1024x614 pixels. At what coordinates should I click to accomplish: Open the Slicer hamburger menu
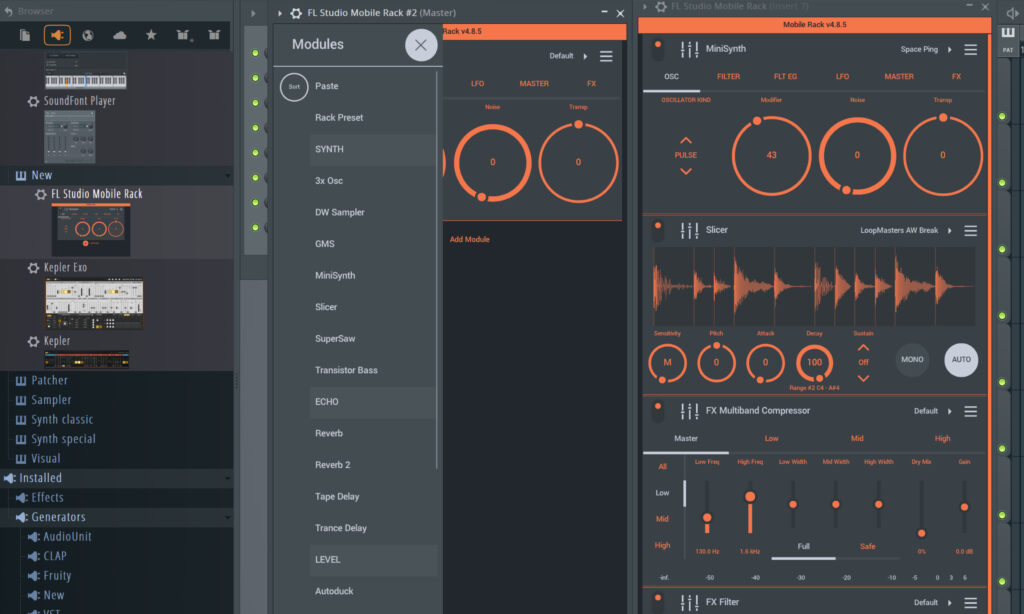pyautogui.click(x=970, y=231)
